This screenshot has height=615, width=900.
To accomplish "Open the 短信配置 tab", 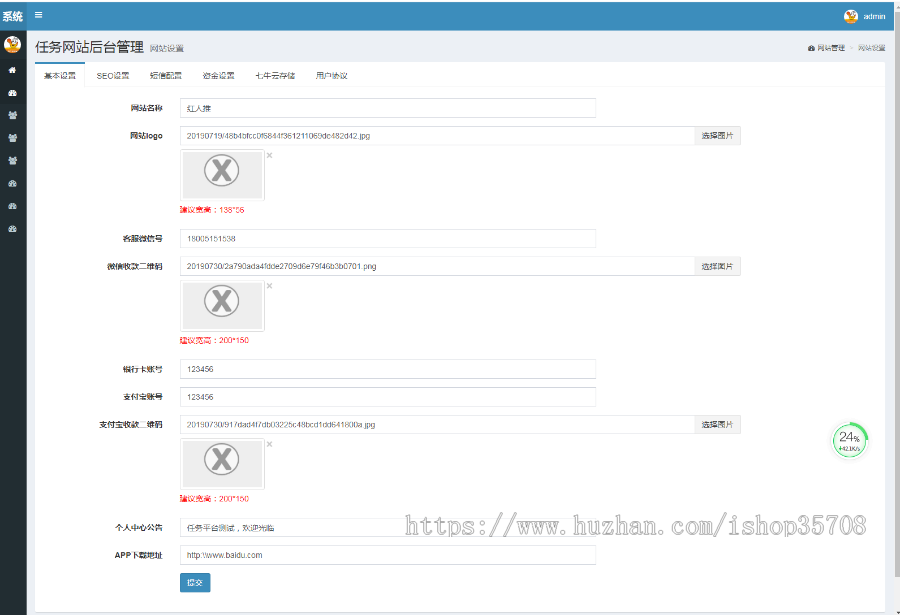I will coord(166,76).
